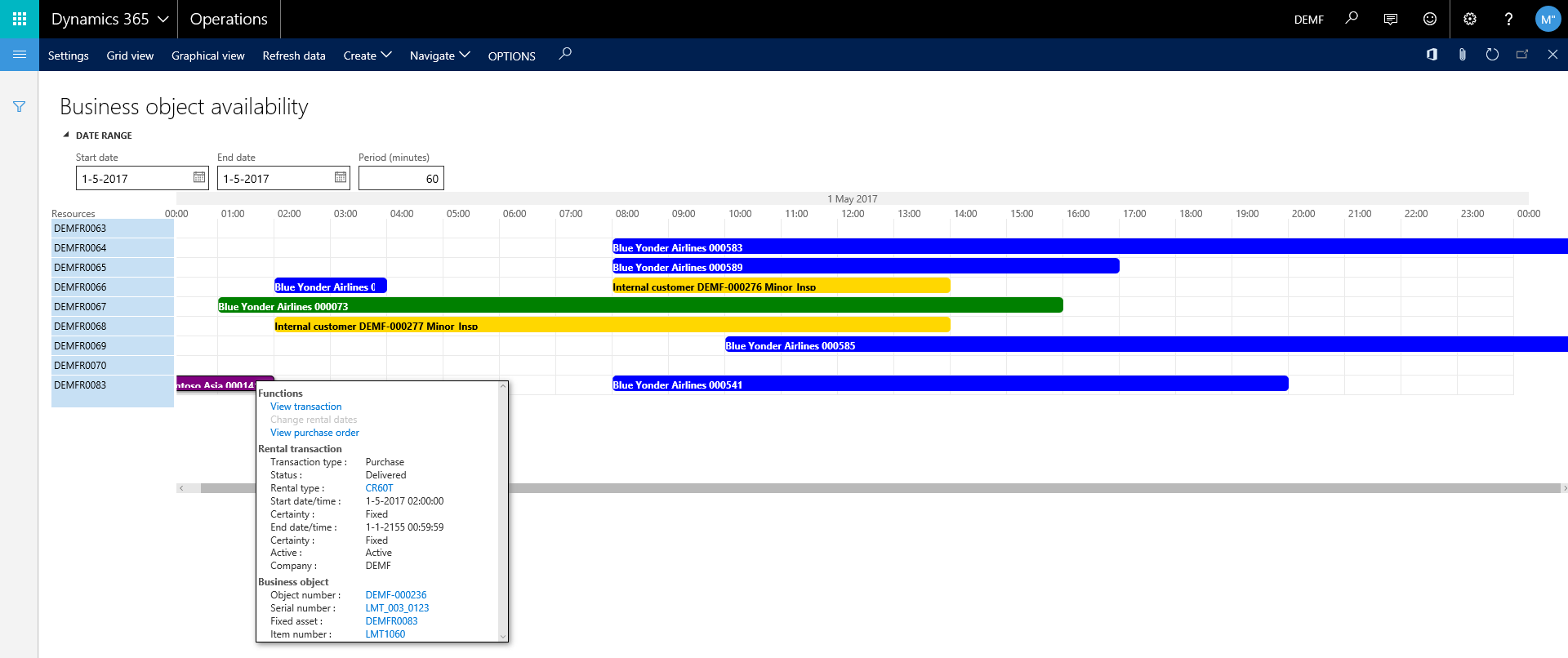
Task: Click Blue Yonder Airlines 000541 bar
Action: [950, 384]
